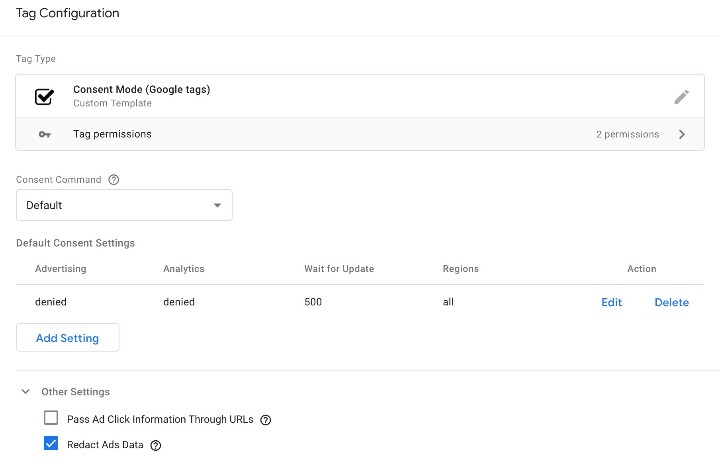Viewport: 720px width, 463px height.
Task: Click the Custom Template subtitle
Action: [x=112, y=103]
